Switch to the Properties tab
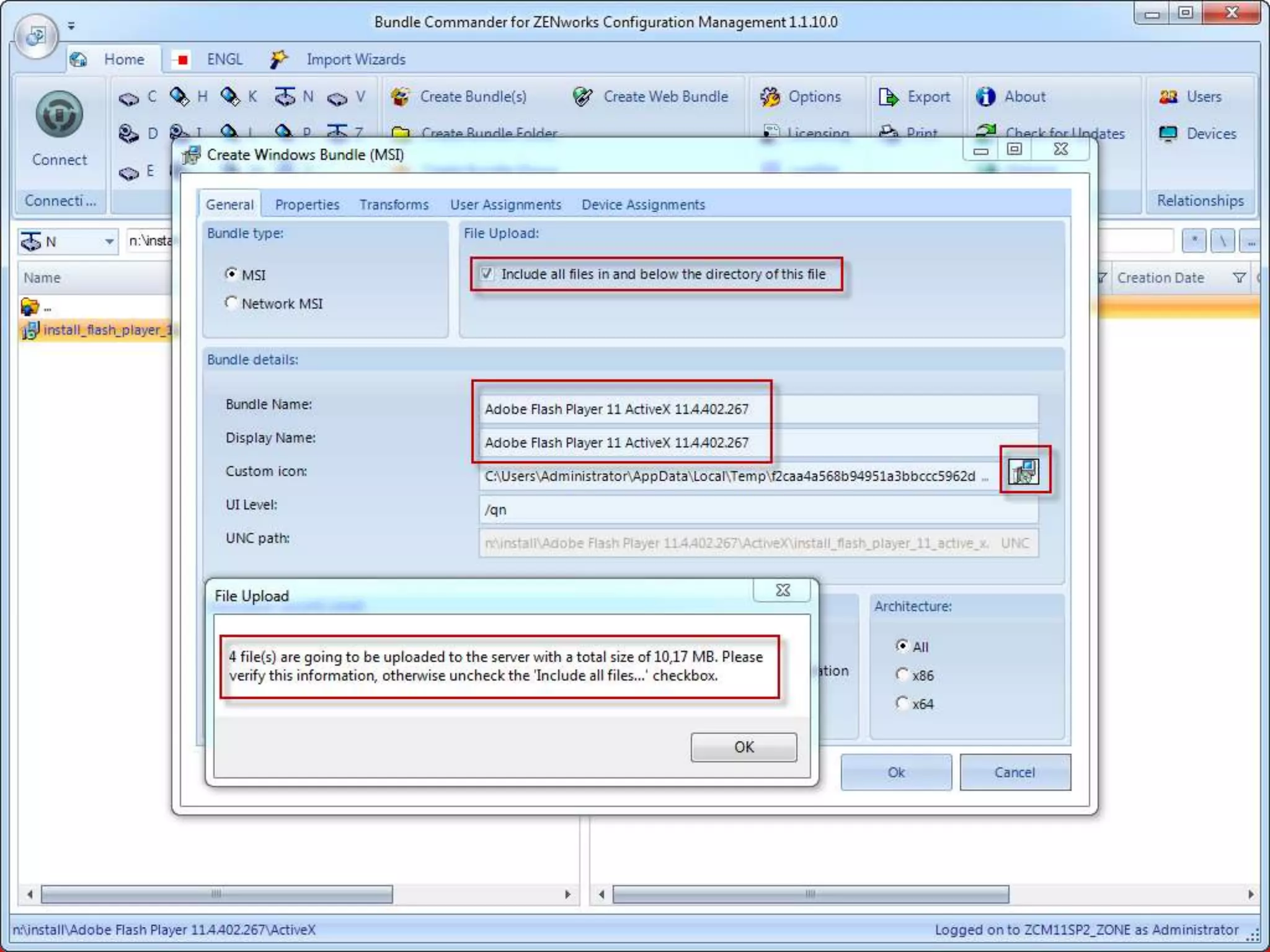The width and height of the screenshot is (1270, 952). tap(307, 205)
